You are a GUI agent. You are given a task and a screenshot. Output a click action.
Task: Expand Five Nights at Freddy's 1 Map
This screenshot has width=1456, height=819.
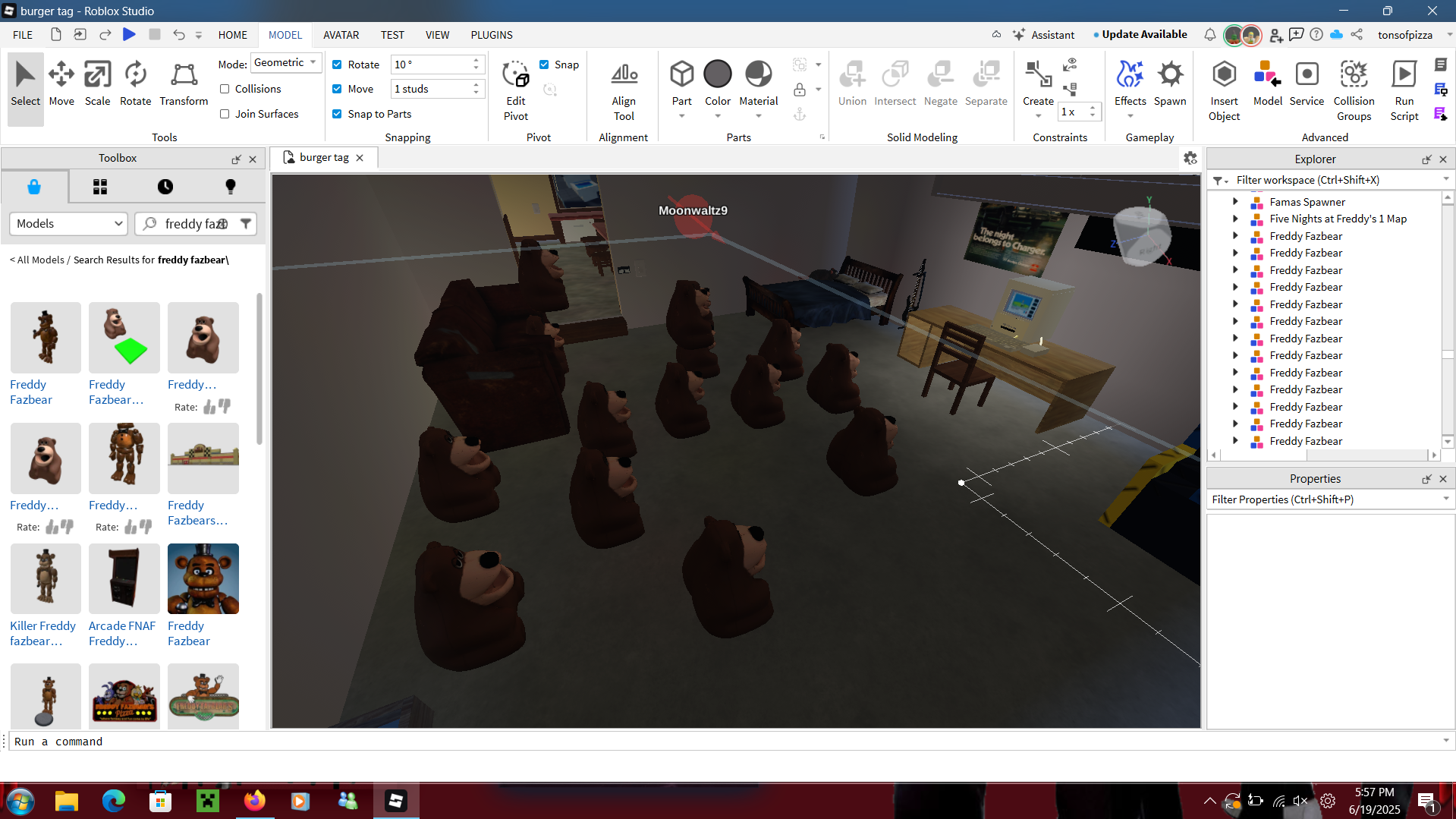(1234, 219)
